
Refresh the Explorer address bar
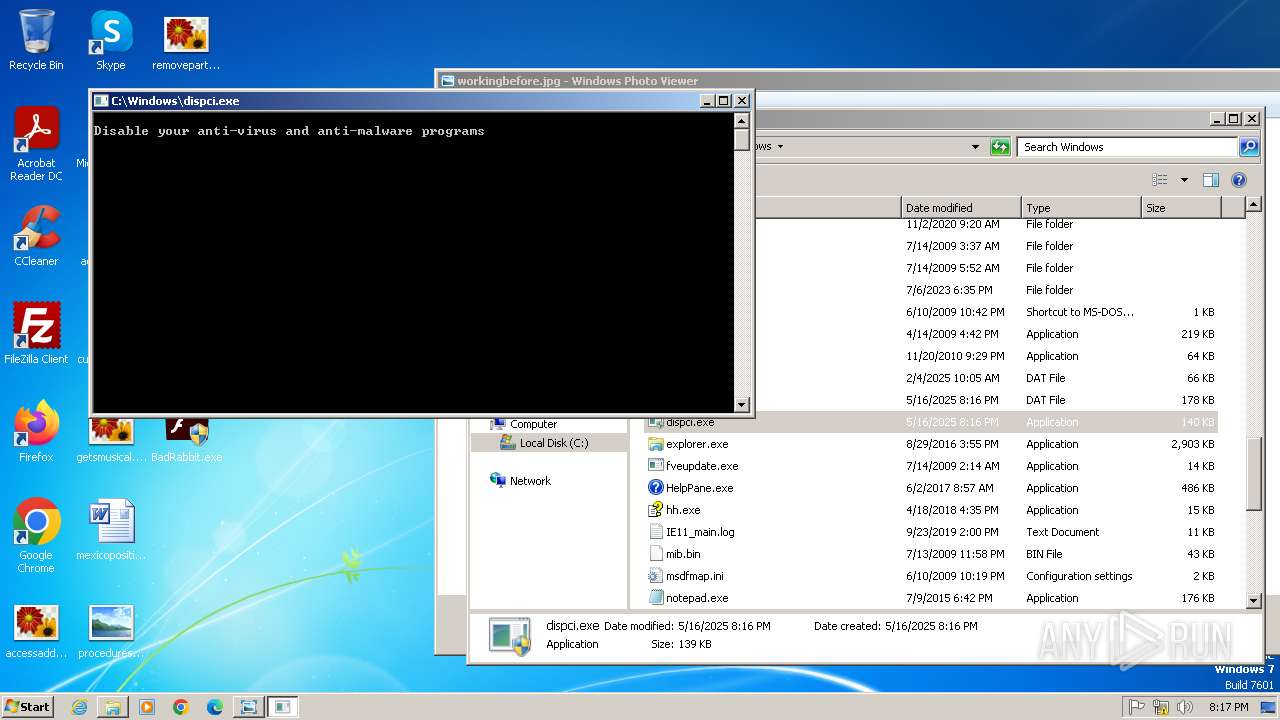1000,147
